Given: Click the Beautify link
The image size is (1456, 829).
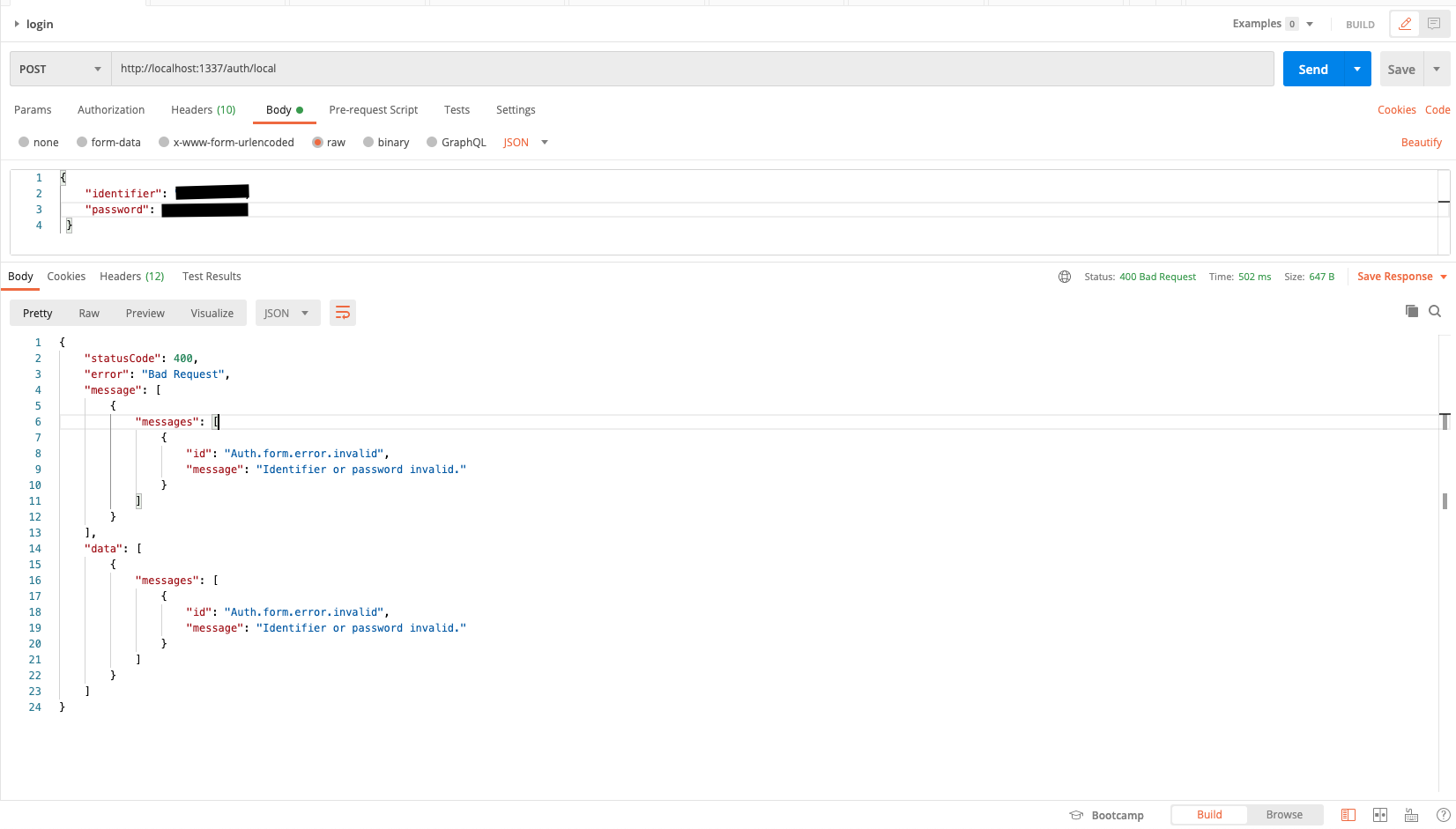Looking at the screenshot, I should click(x=1422, y=143).
